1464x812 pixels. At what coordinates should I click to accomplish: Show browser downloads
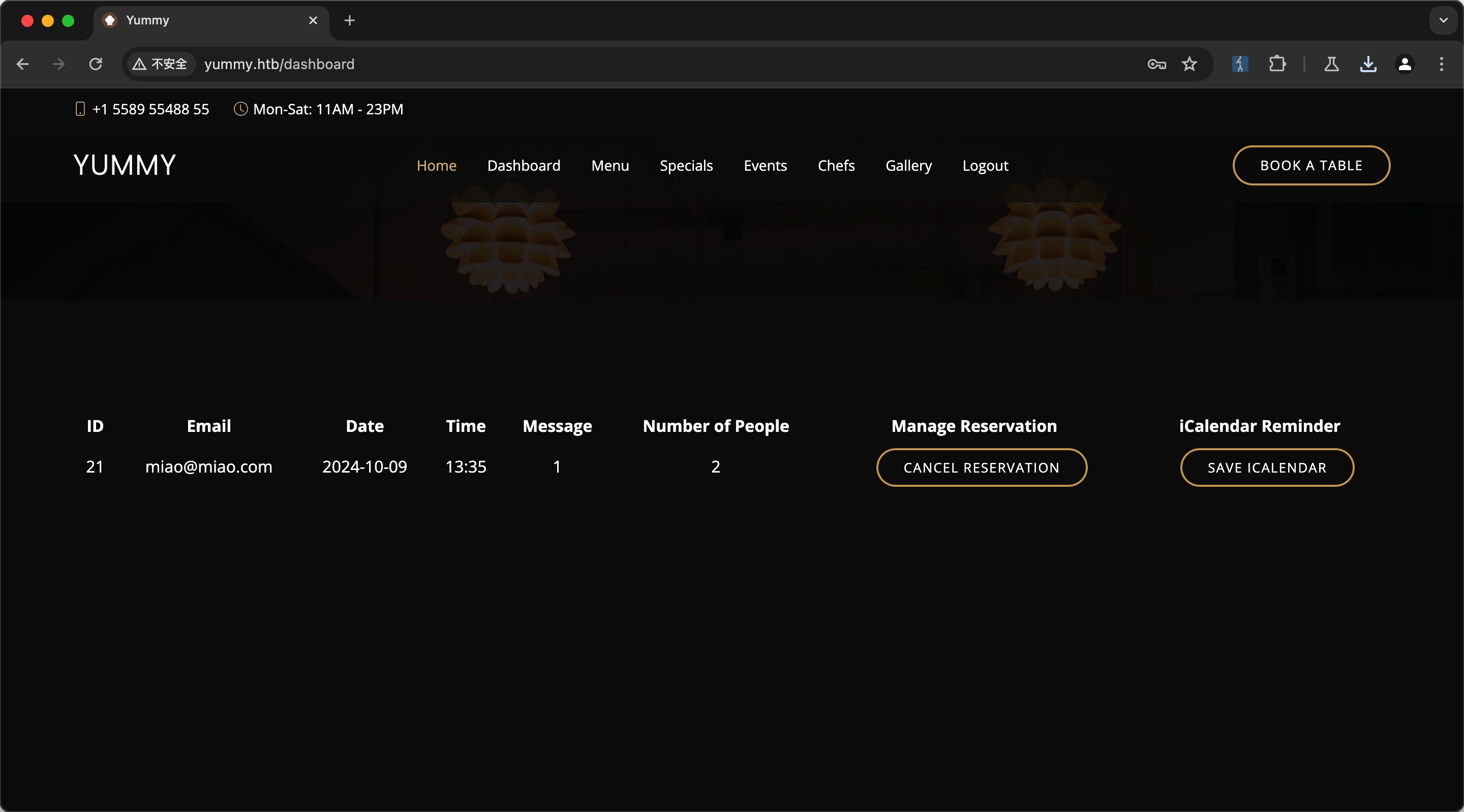1368,64
